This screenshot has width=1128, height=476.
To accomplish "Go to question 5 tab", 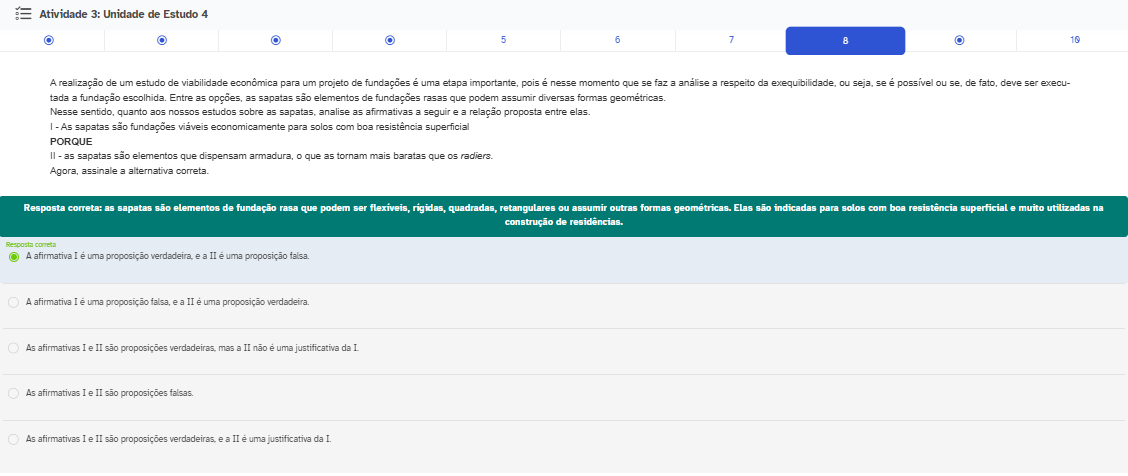I will pyautogui.click(x=503, y=40).
